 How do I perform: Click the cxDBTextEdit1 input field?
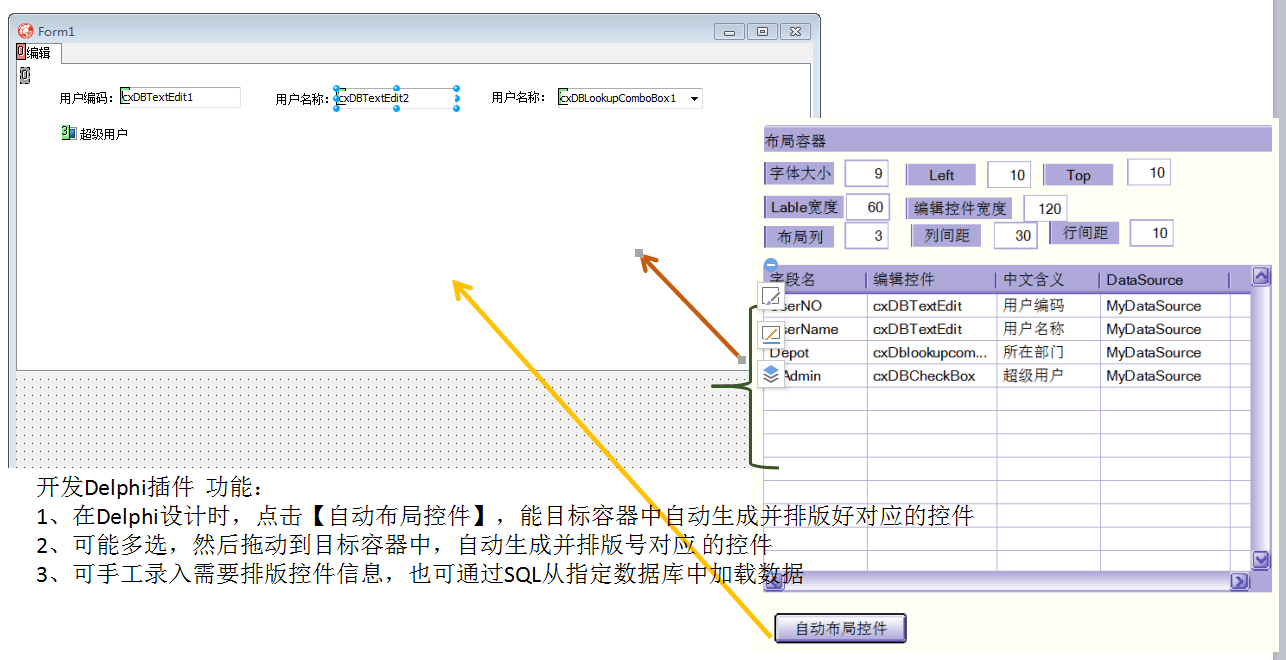click(180, 98)
